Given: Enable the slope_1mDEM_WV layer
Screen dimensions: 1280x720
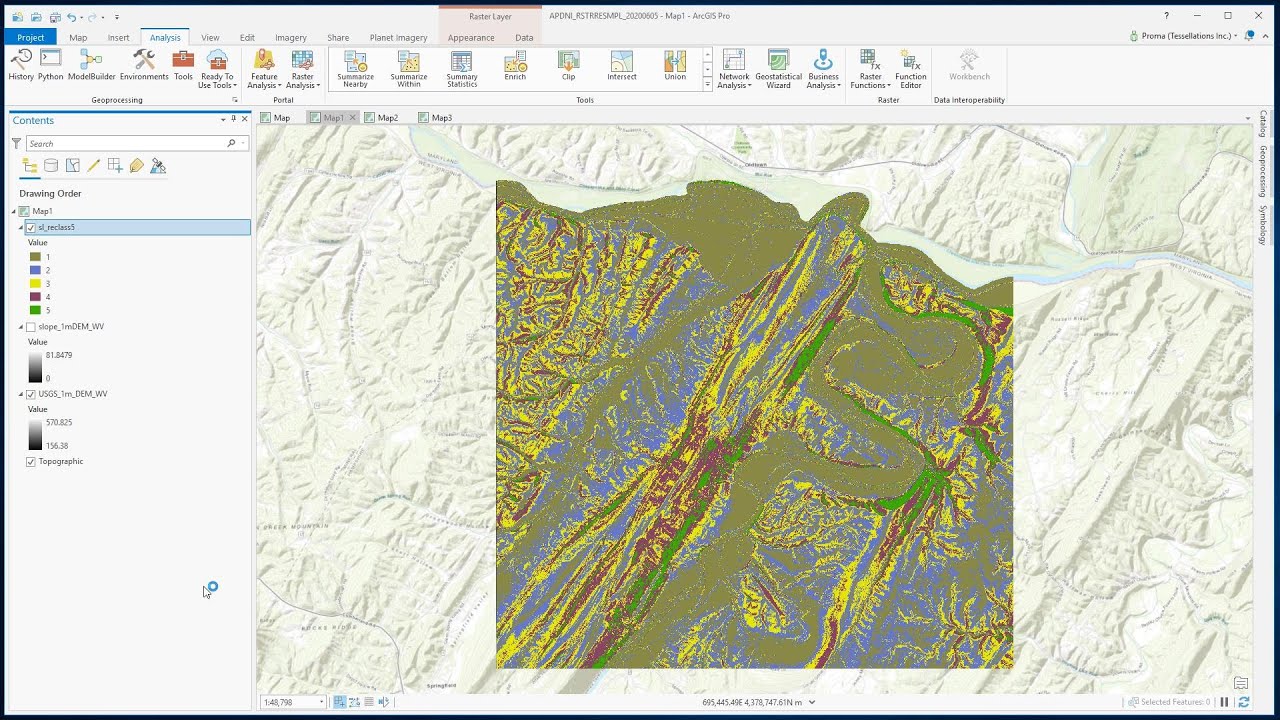Looking at the screenshot, I should (31, 327).
